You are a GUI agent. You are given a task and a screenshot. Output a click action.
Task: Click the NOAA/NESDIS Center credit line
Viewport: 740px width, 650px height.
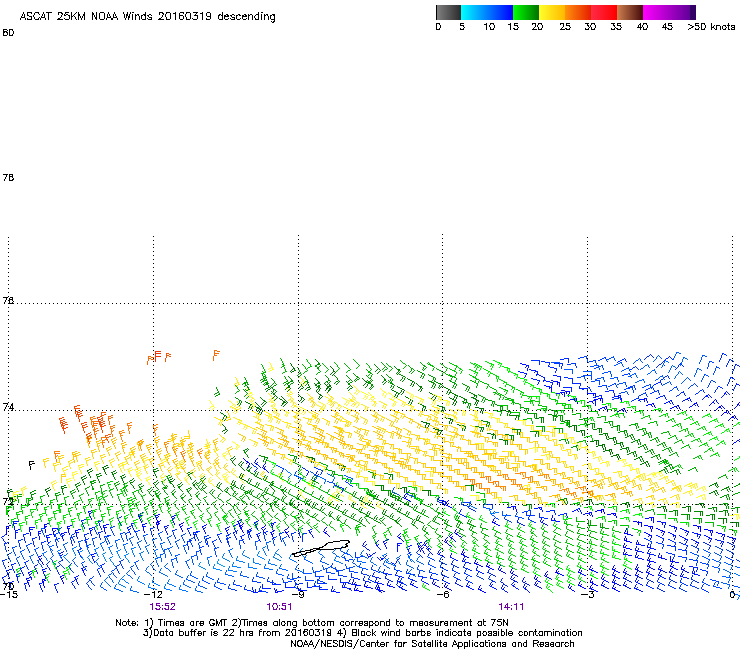tap(432, 644)
